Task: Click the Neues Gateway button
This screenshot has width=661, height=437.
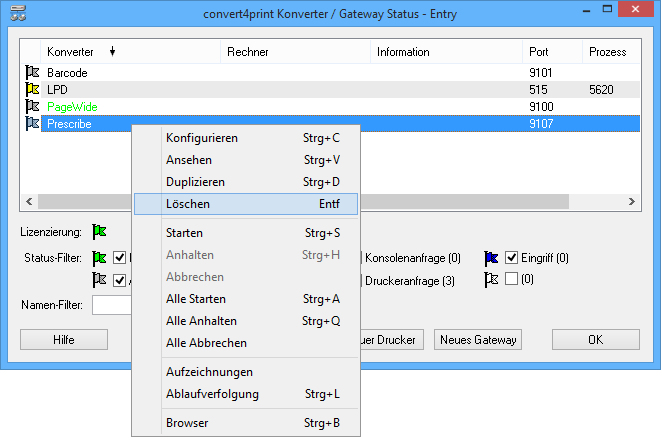Action: (478, 340)
